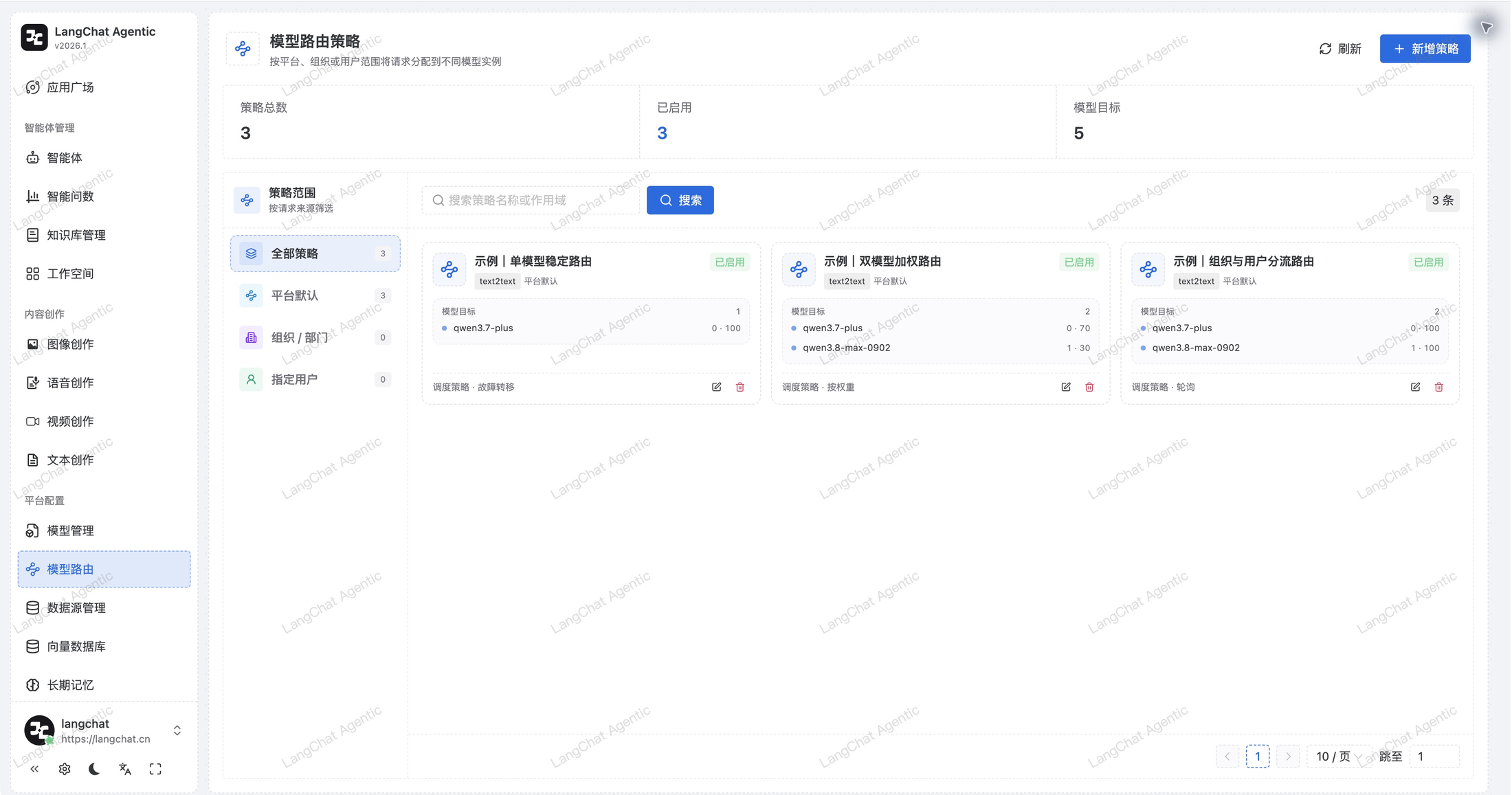Screen dimensions: 1512x795
Task: Open 长期记忆 in sidebar
Action: click(x=104, y=685)
